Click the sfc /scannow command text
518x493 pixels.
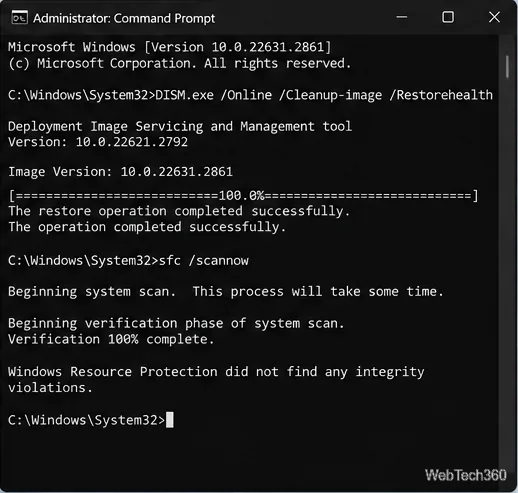click(x=204, y=260)
